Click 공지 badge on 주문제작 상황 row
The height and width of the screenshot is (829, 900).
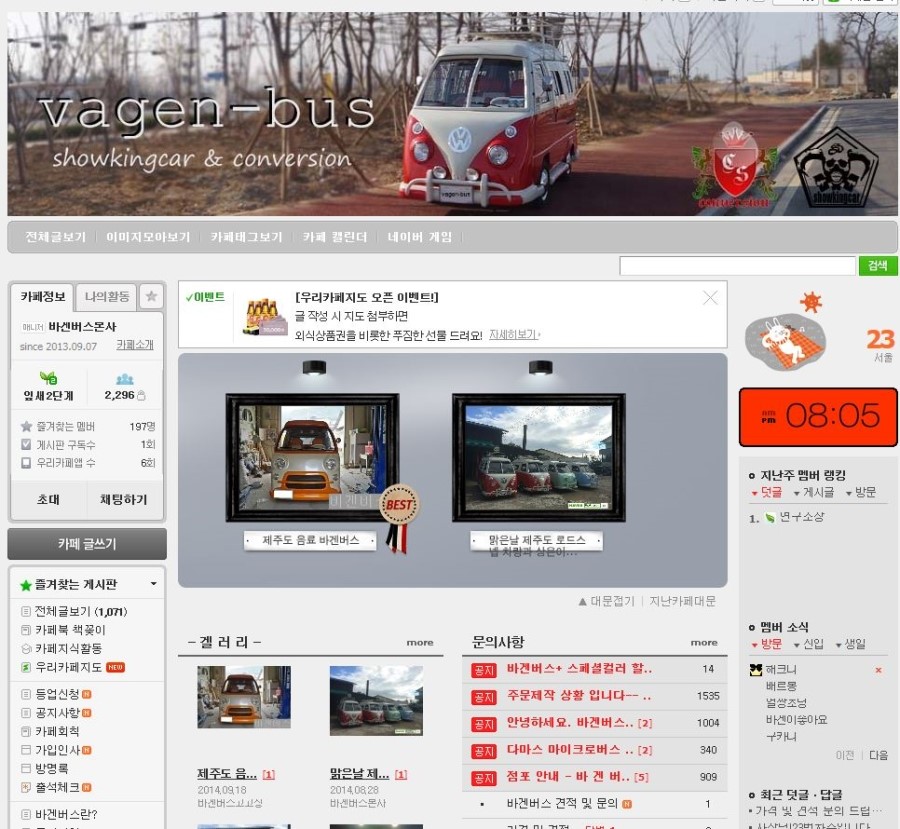(483, 697)
